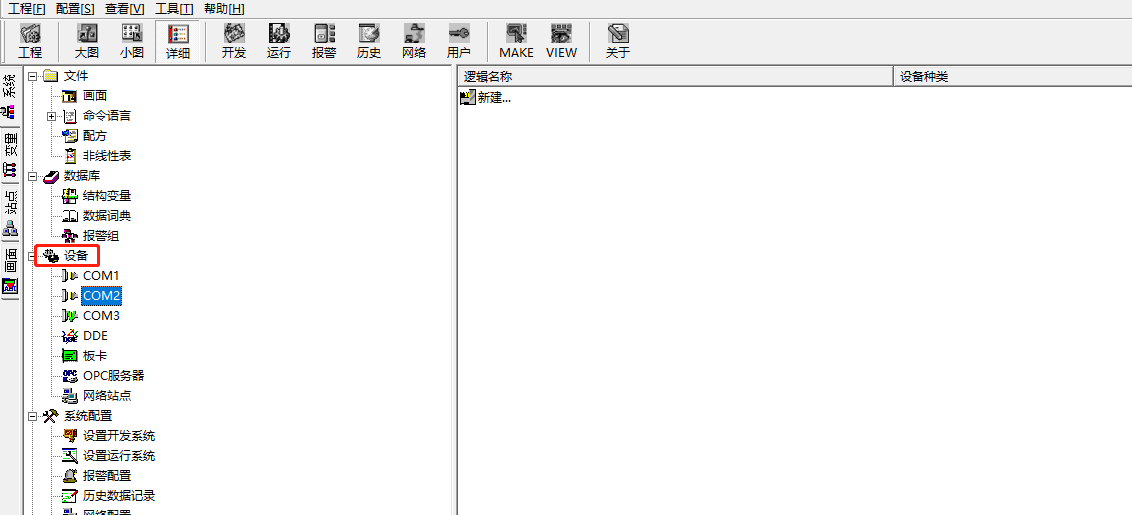Collapse the 设备 tree node
Image resolution: width=1132 pixels, height=515 pixels.
(x=32, y=256)
